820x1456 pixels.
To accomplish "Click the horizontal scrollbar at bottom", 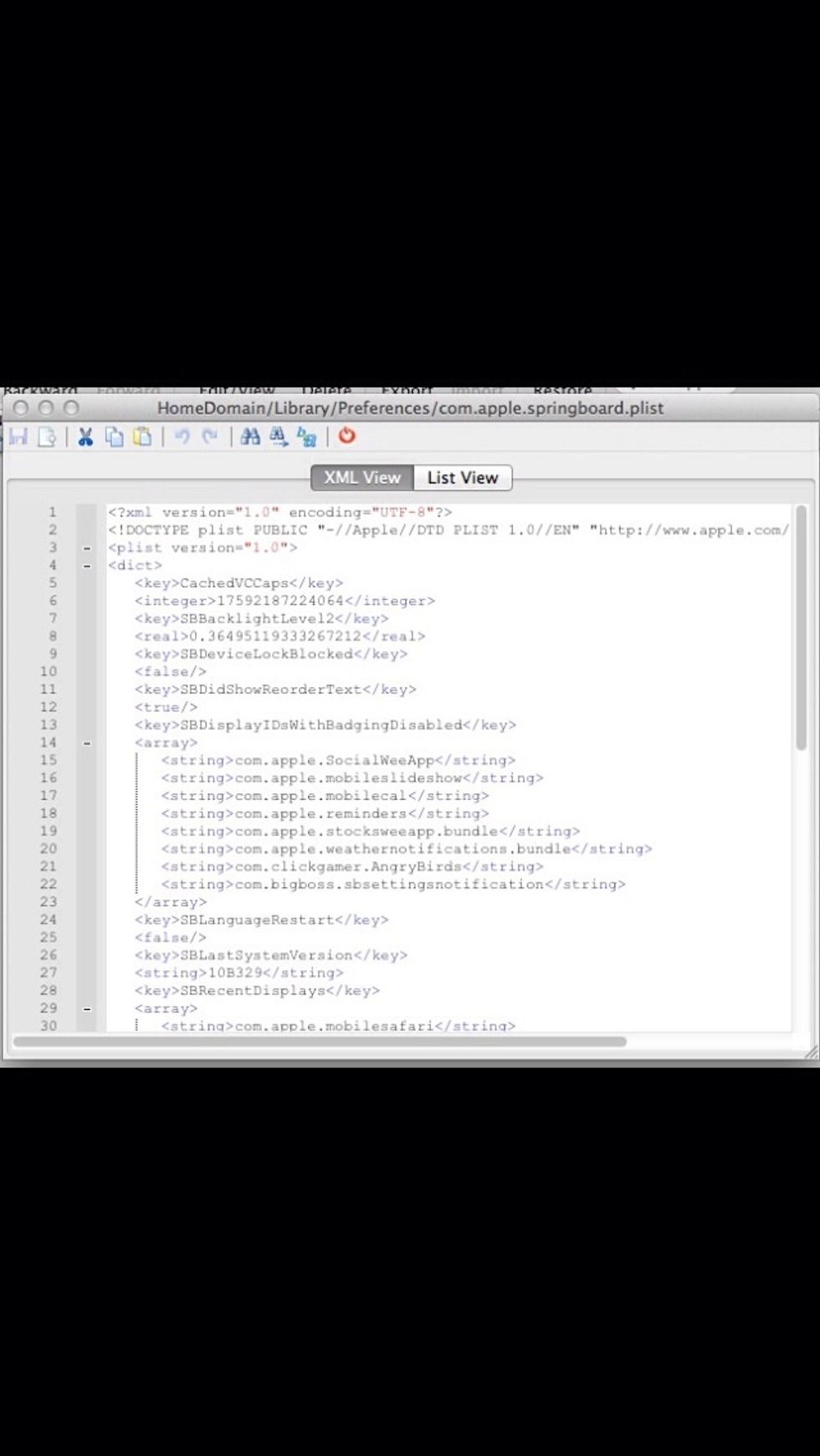I will tap(318, 1042).
